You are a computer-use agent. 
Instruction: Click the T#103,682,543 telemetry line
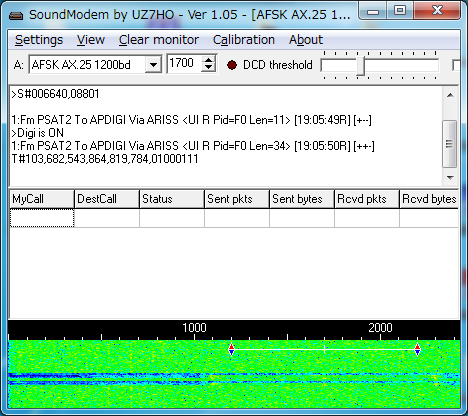(x=105, y=159)
